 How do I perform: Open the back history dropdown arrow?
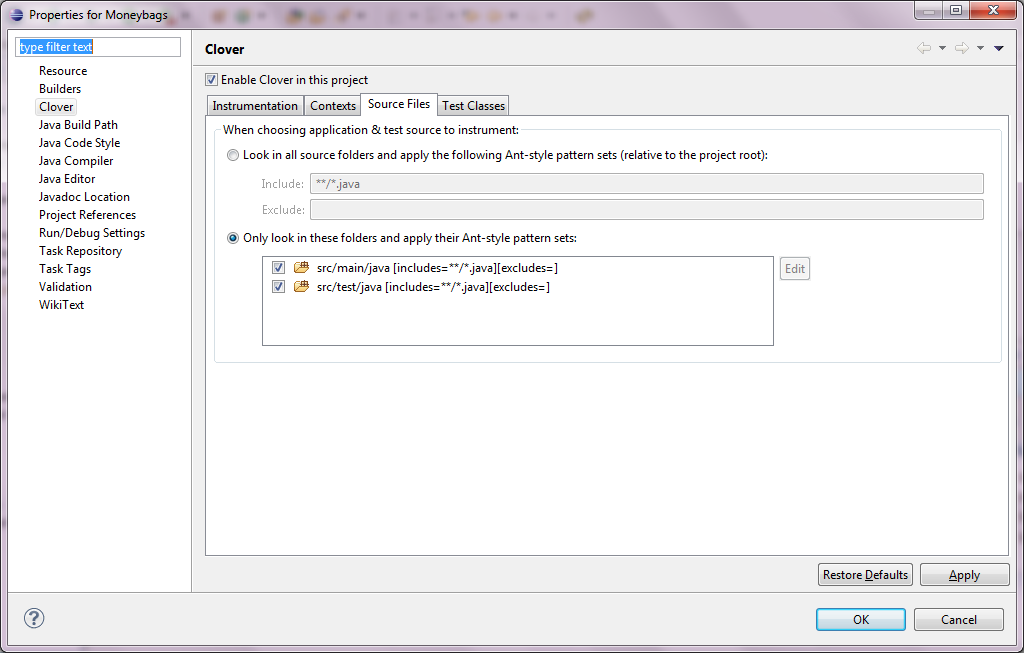tap(942, 48)
